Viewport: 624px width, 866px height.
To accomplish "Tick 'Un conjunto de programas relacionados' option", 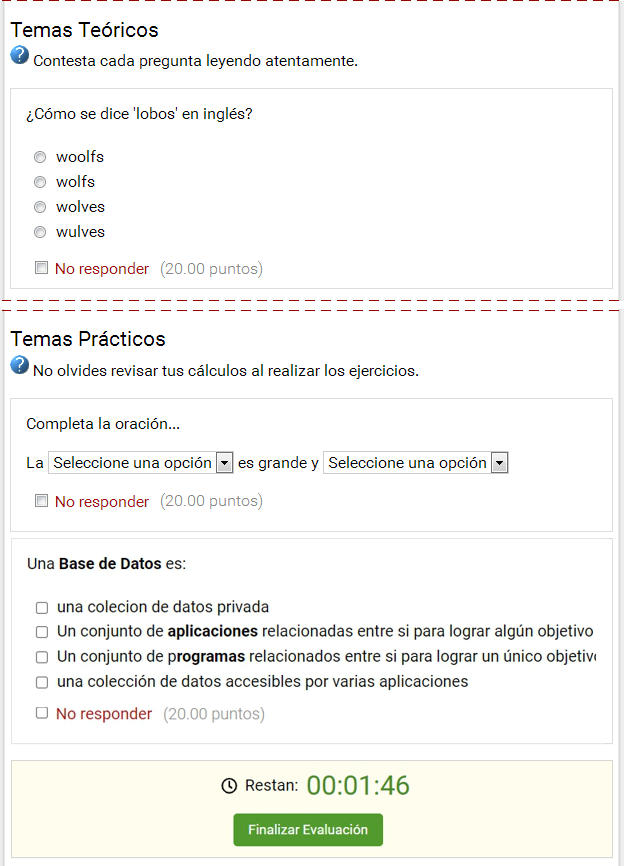I will point(42,657).
